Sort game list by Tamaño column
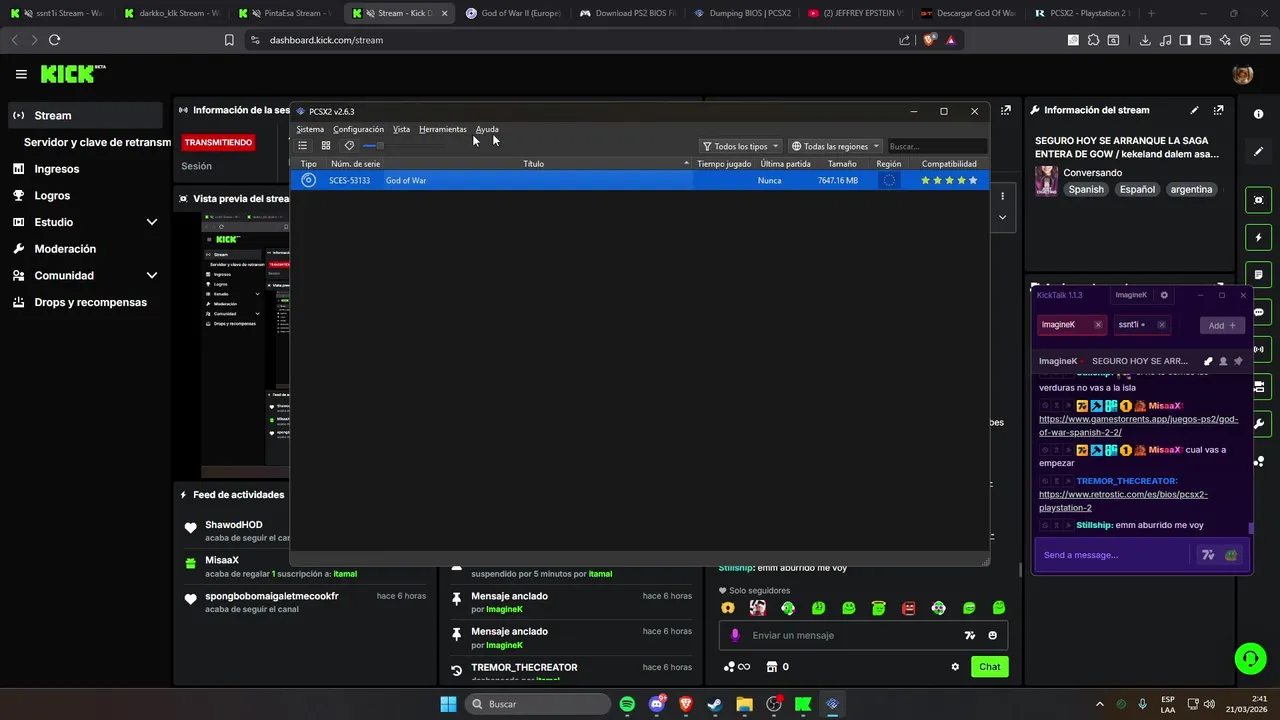The image size is (1280, 720). click(842, 163)
